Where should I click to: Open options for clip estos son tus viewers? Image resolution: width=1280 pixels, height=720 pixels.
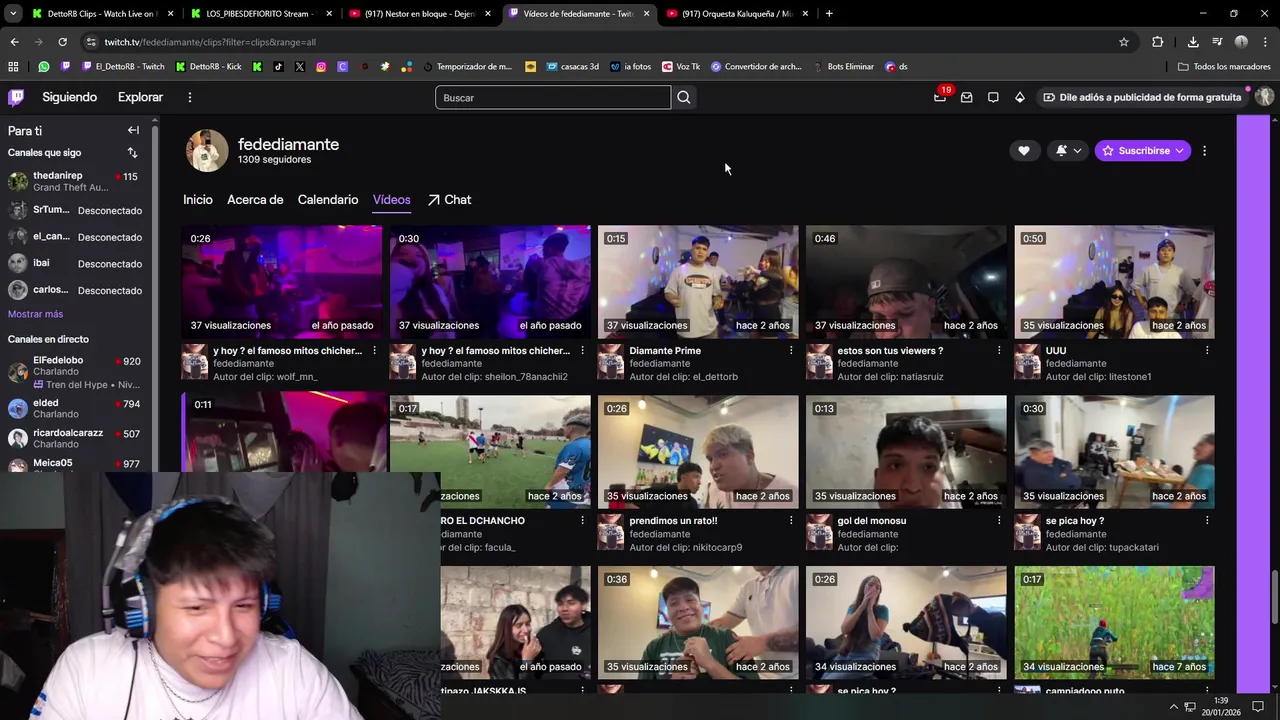click(x=999, y=350)
